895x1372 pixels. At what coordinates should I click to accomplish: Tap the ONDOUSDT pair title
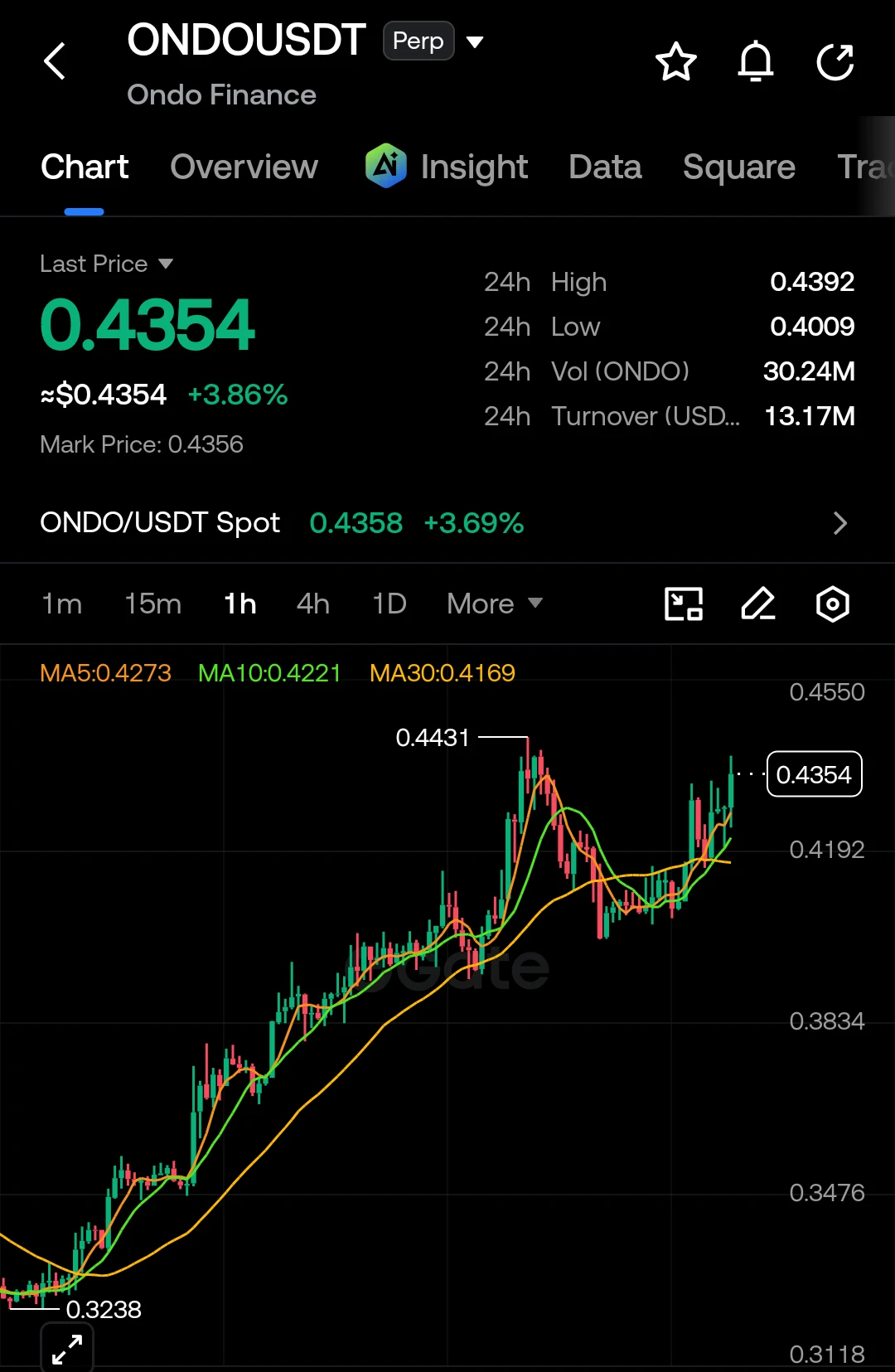click(246, 40)
